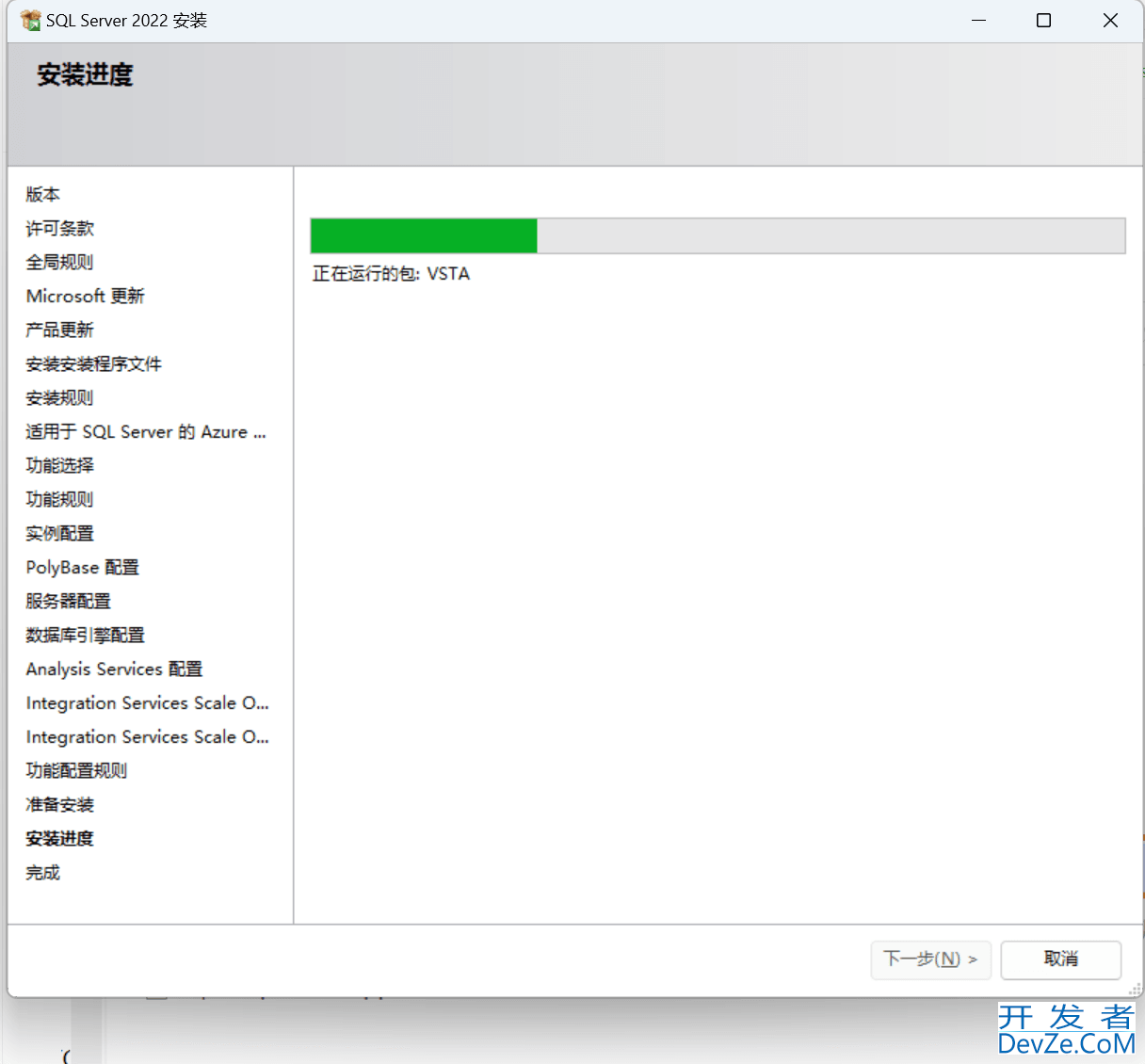The height and width of the screenshot is (1064, 1145).
Task: Select the 服务器配置 step
Action: click(69, 601)
